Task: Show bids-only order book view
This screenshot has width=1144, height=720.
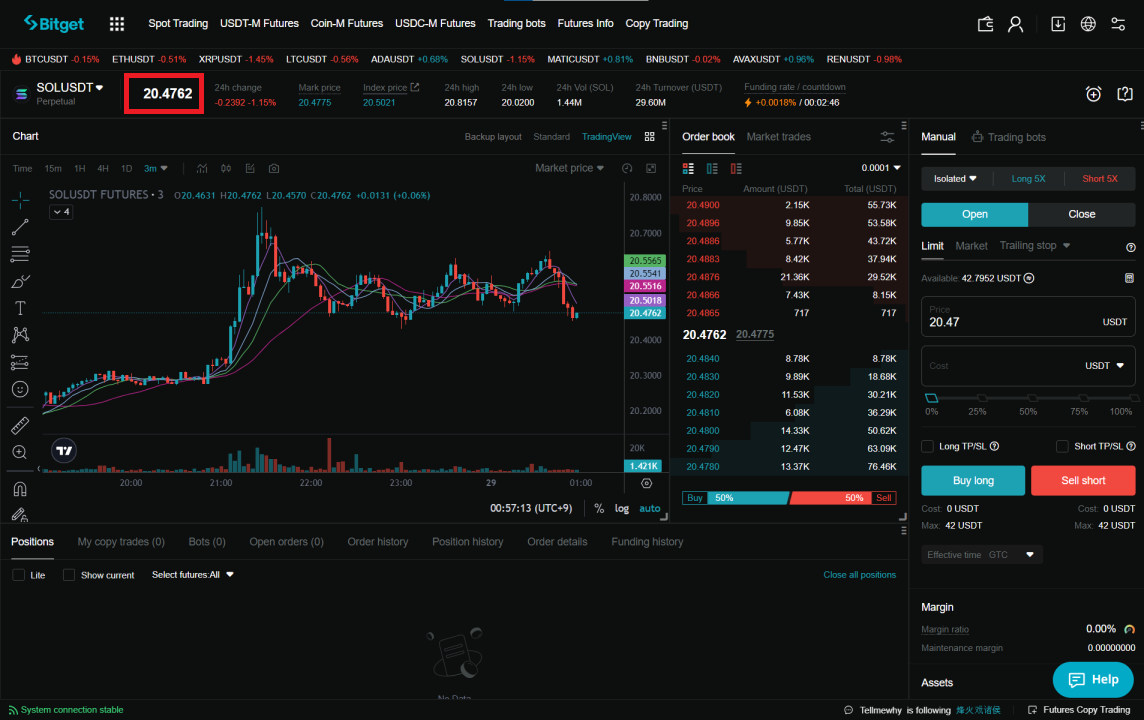Action: coord(712,169)
